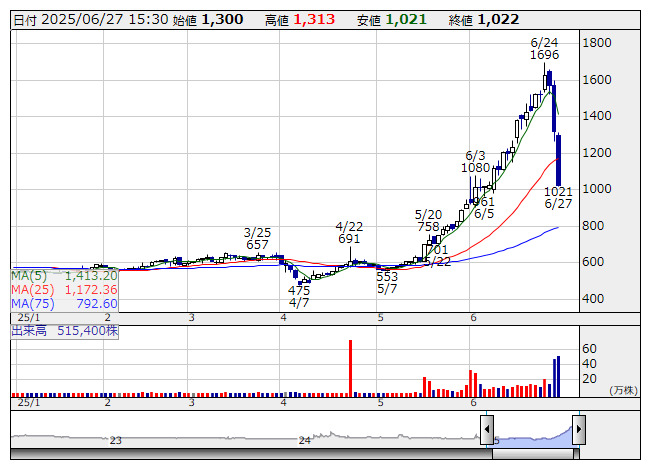This screenshot has width=653, height=470.
Task: Select the MA(75) legend entry
Action: coord(65,304)
